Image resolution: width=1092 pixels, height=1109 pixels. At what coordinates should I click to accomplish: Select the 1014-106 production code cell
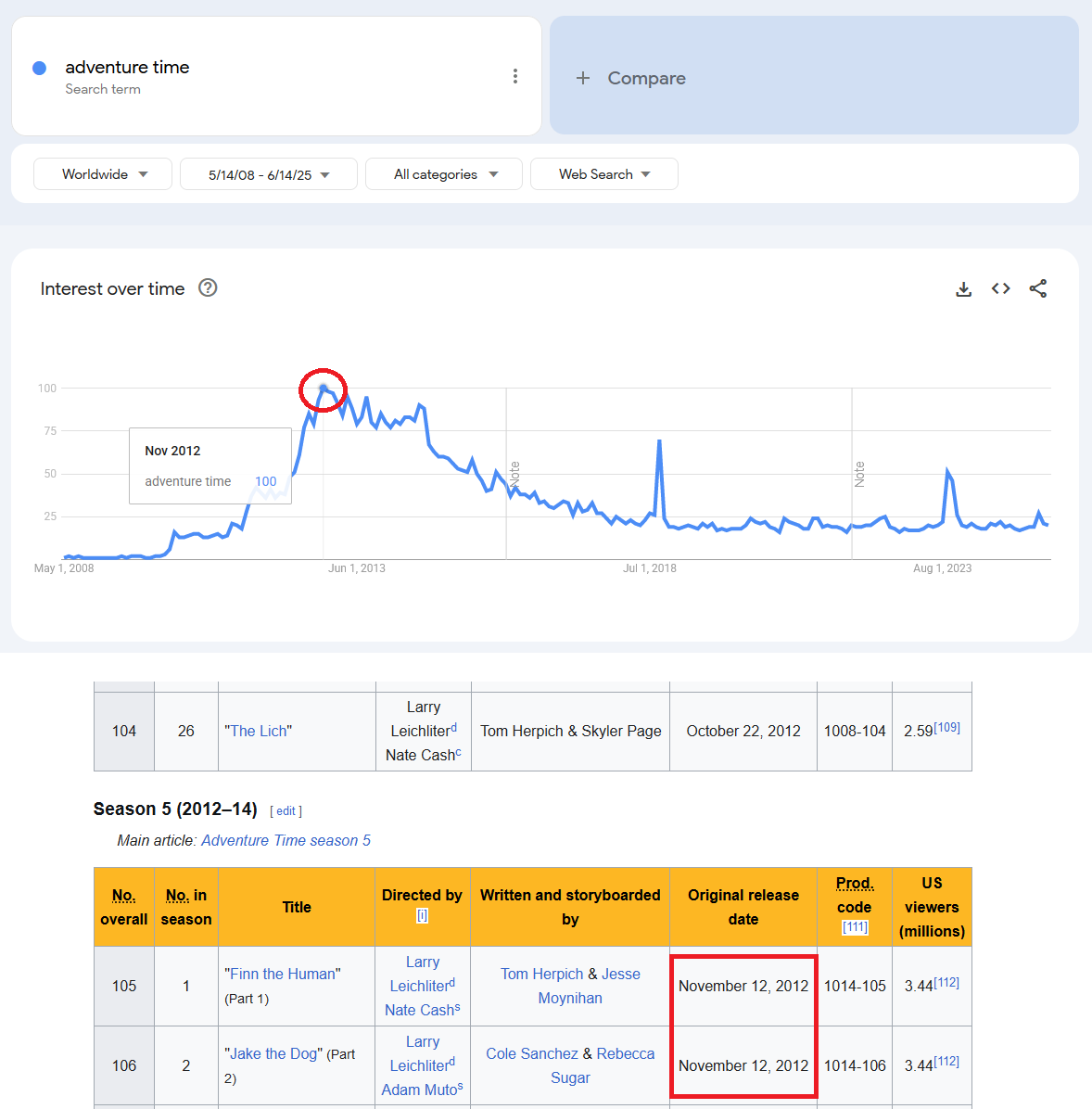tap(855, 1065)
